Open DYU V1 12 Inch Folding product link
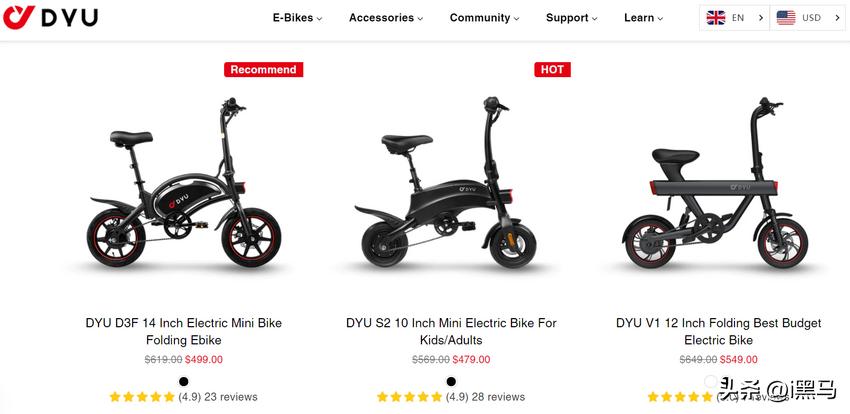The image size is (850, 414). click(719, 332)
